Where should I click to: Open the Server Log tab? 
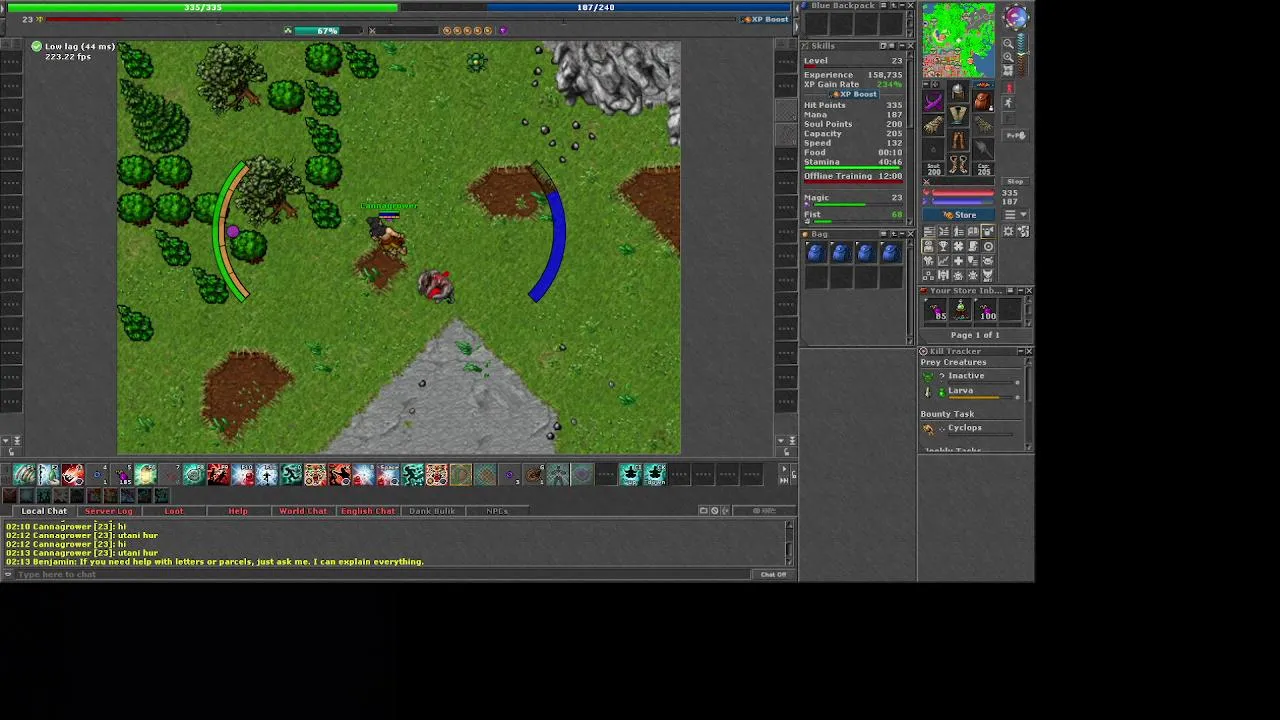(x=108, y=511)
